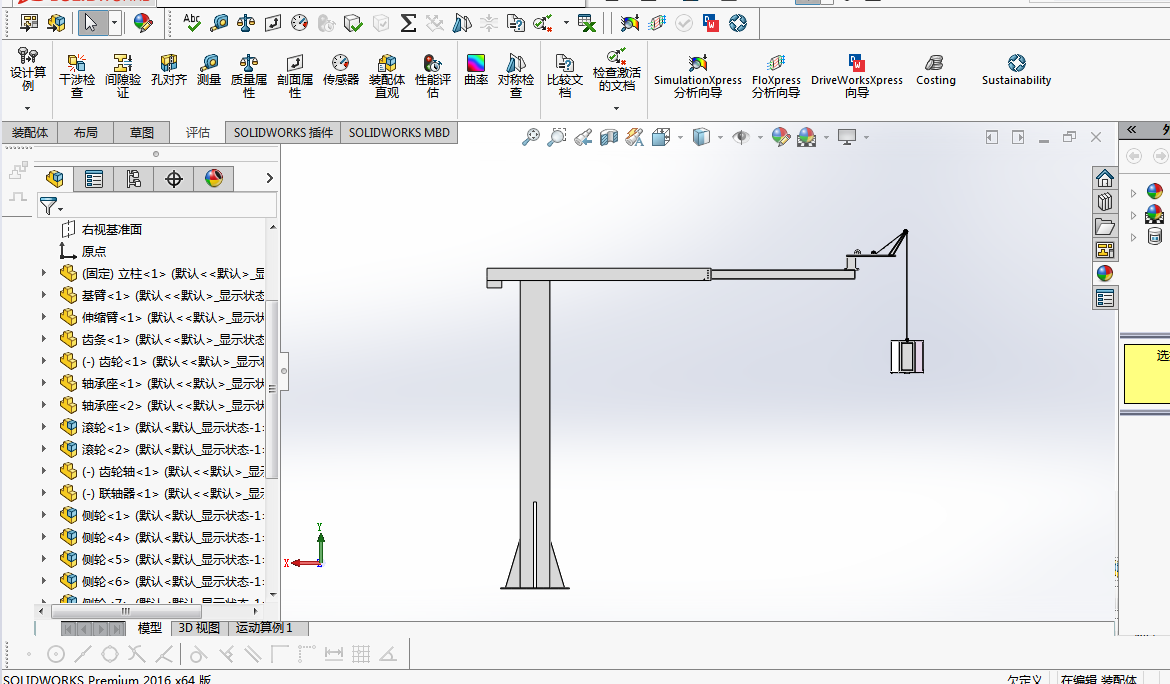Click feature tree vertical scroll down arrow

(272, 594)
